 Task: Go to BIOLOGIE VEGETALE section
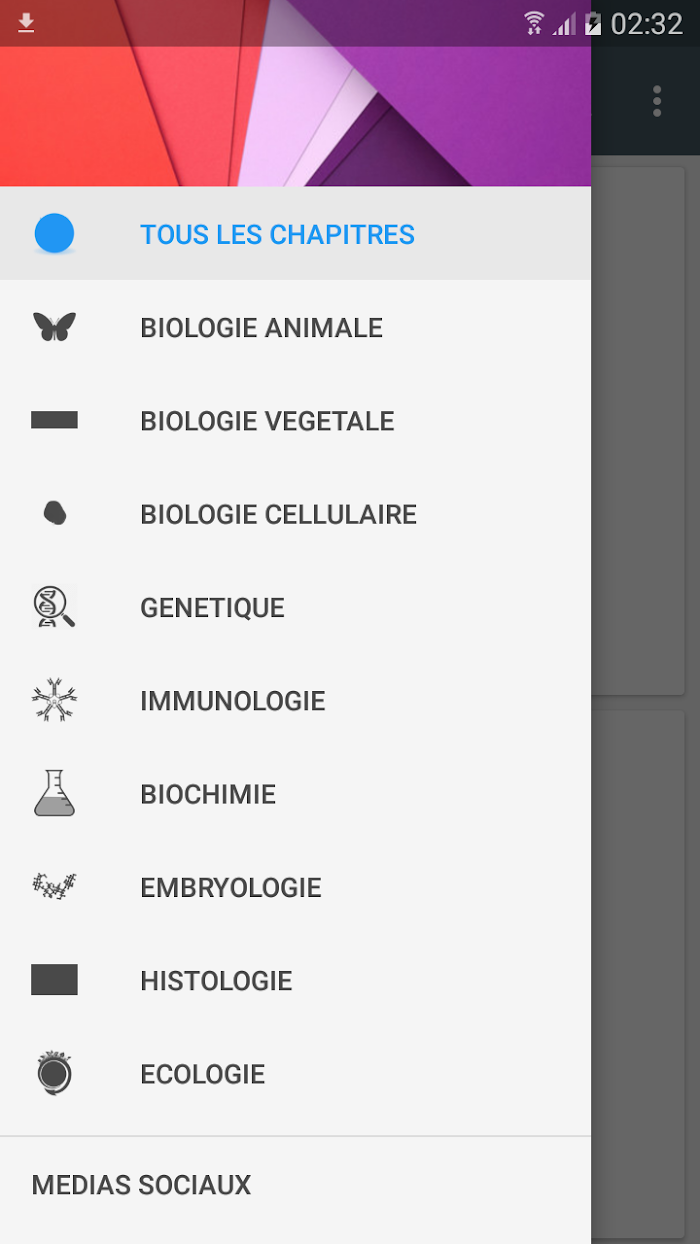pos(295,420)
